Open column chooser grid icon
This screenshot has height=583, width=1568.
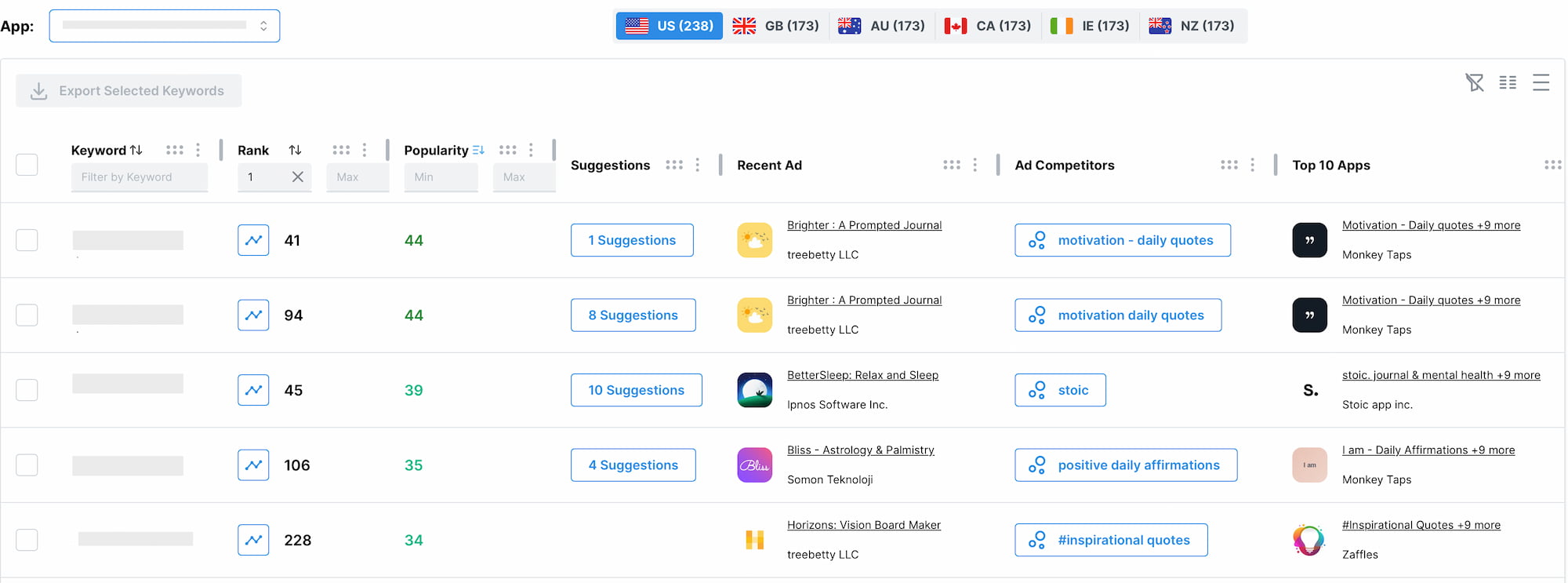(x=1508, y=82)
